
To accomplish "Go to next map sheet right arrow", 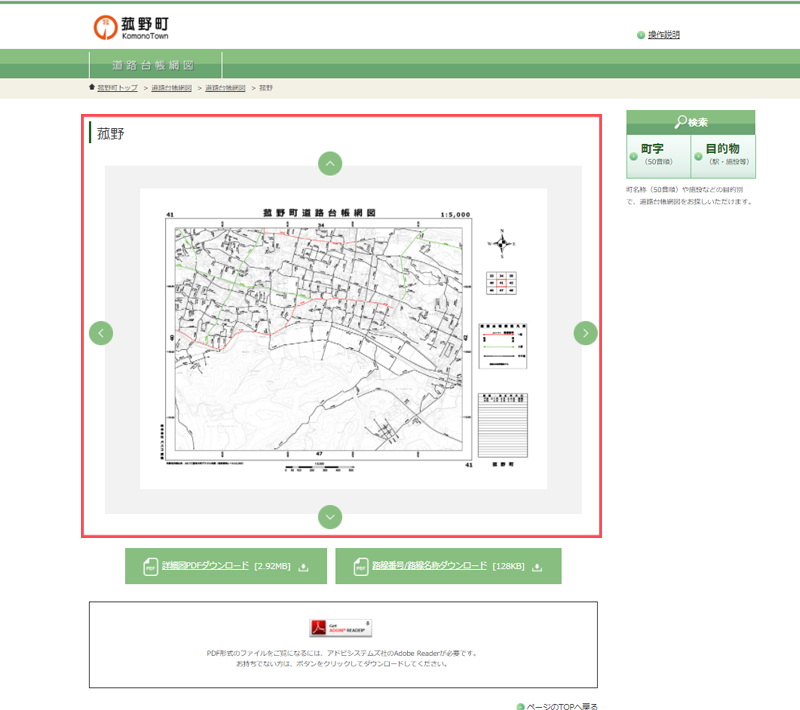I will 586,333.
